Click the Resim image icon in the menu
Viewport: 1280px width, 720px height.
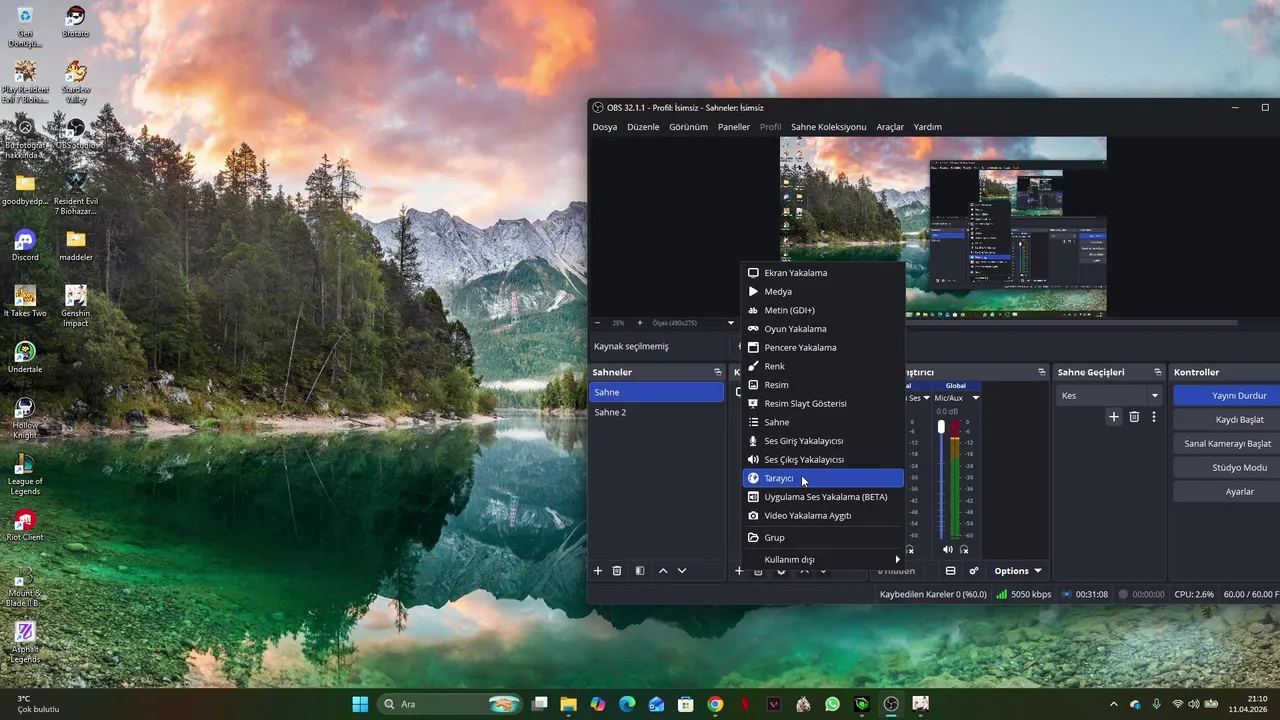click(753, 385)
